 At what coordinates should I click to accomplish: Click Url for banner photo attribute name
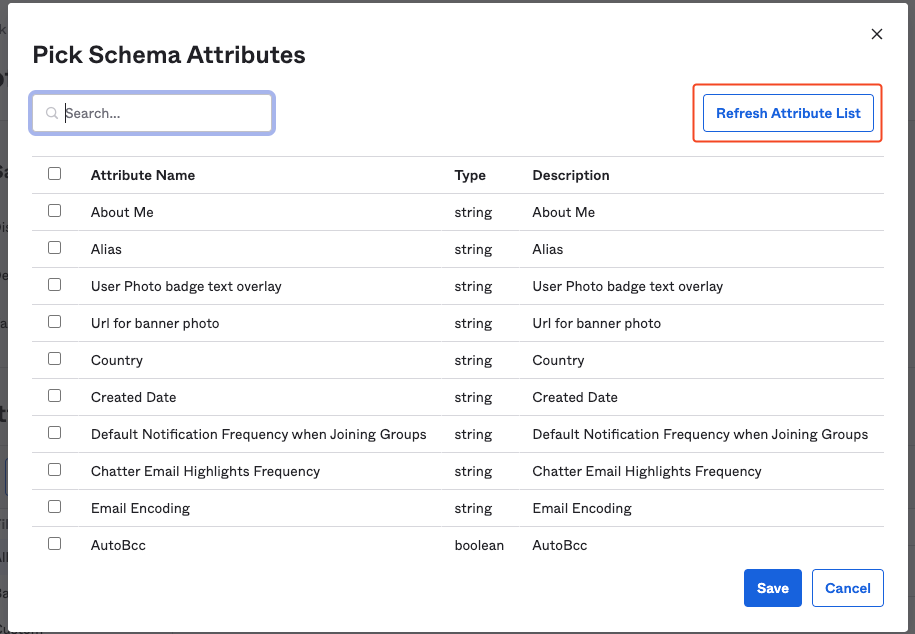point(155,323)
